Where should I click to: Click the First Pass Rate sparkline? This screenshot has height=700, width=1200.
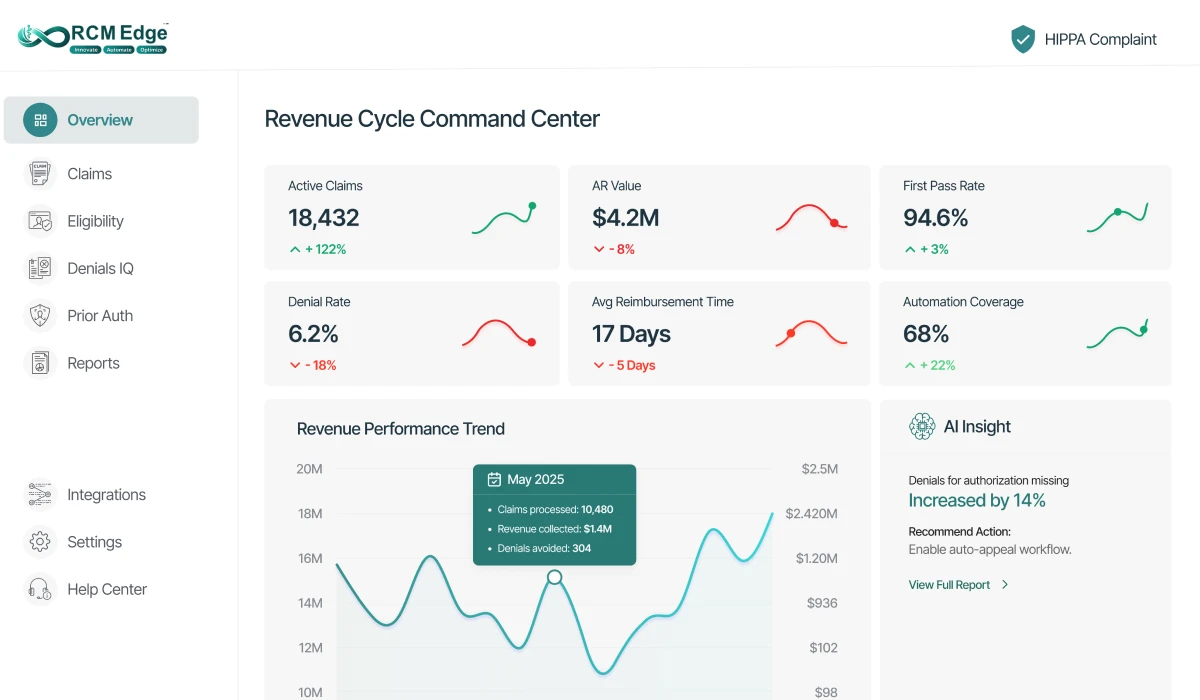pos(1117,217)
